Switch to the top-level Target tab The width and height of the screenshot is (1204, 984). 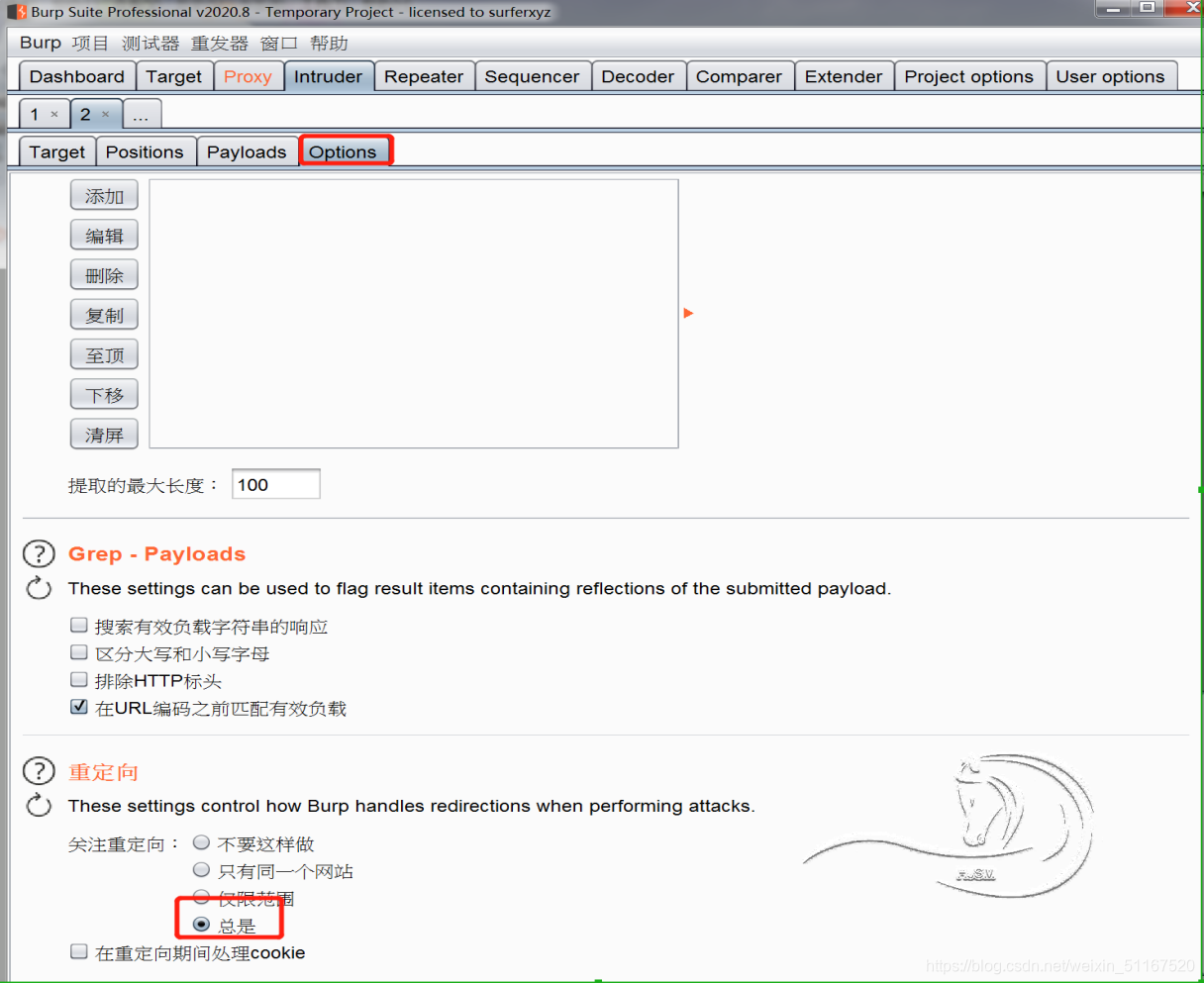[174, 76]
